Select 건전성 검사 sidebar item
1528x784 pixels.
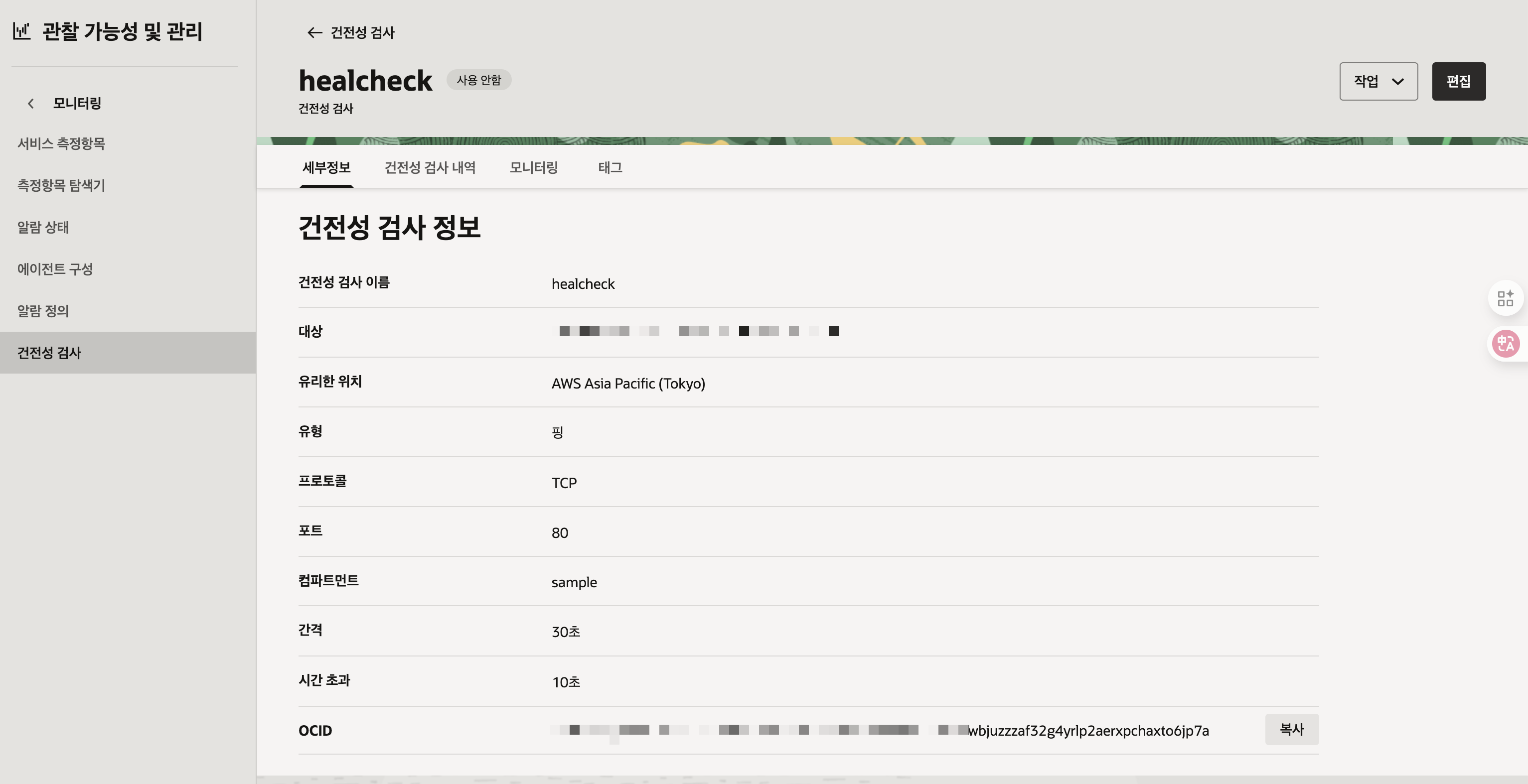(x=49, y=353)
